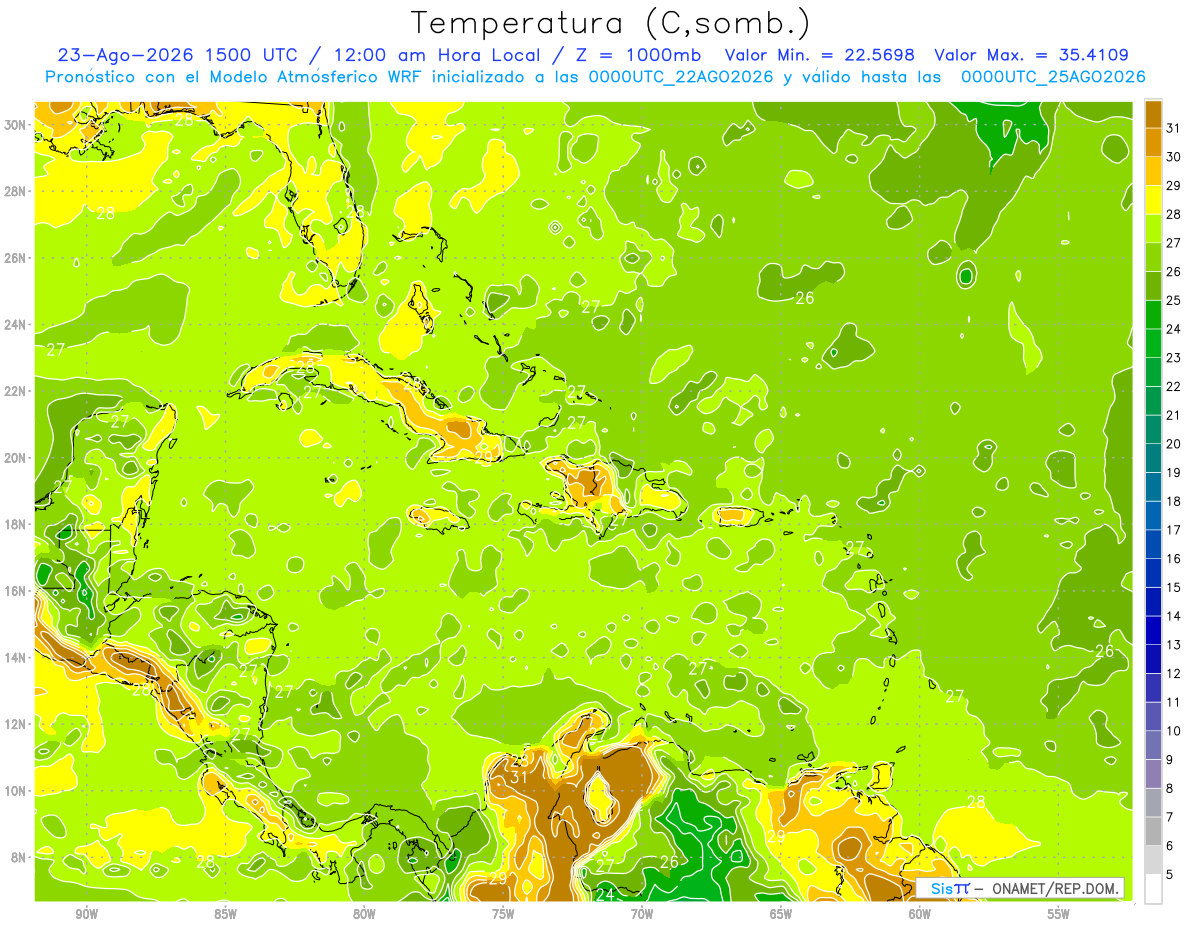Click the 22N latitude label

coord(16,391)
